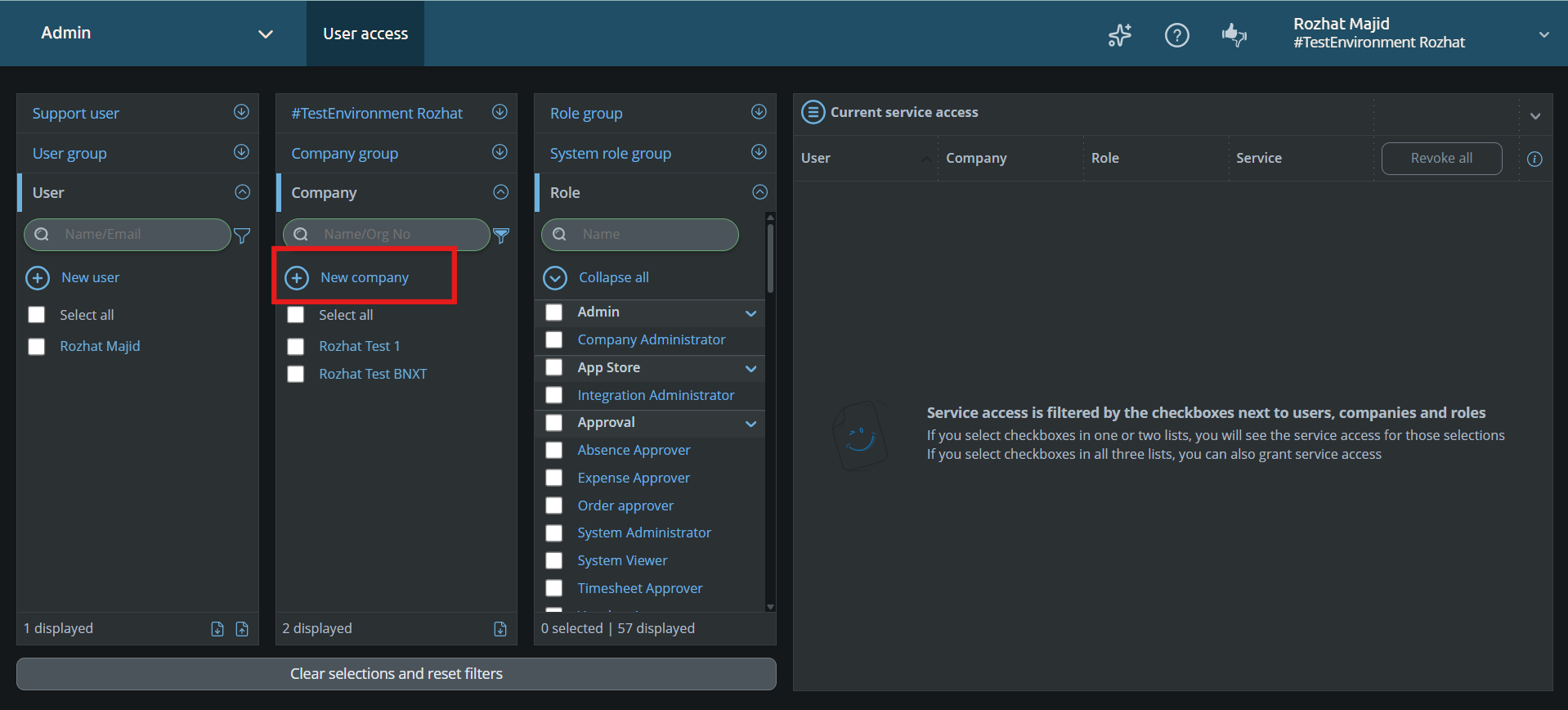The width and height of the screenshot is (1568, 710).
Task: Check the Rozhat Majid user checkbox
Action: 37,347
